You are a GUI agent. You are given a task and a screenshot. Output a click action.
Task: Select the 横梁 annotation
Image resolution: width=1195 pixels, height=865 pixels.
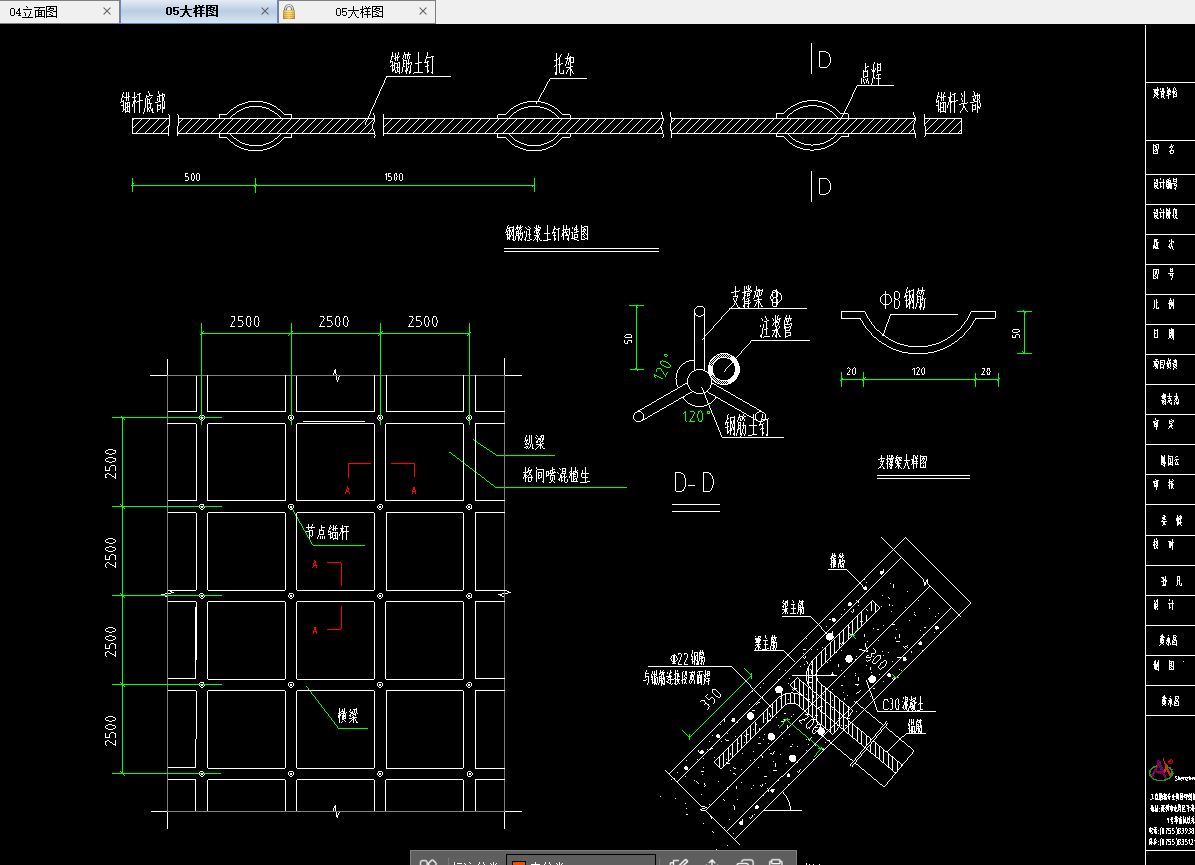(348, 716)
